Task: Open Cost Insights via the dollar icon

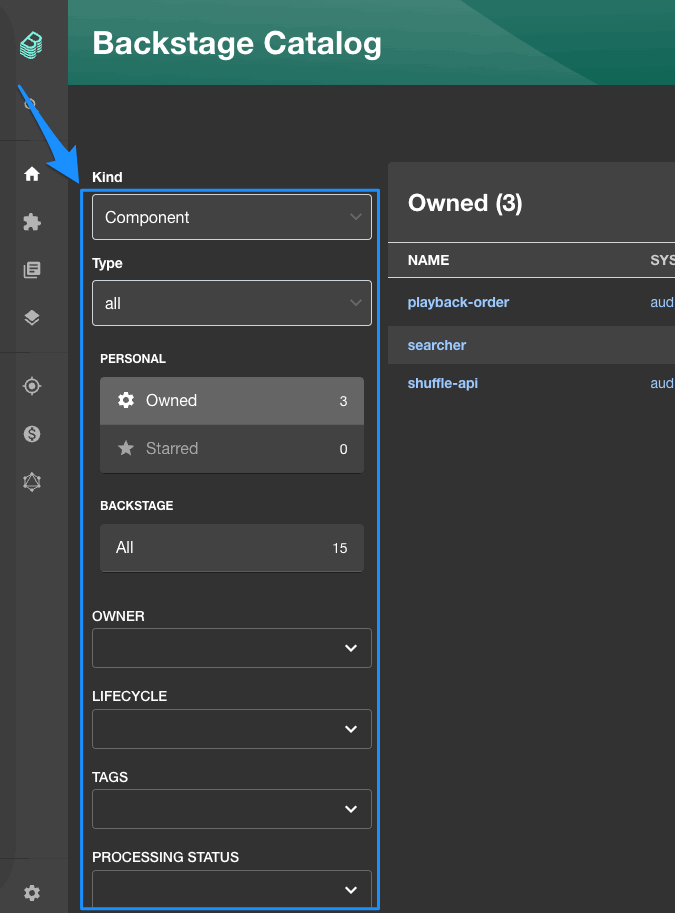Action: tap(30, 434)
